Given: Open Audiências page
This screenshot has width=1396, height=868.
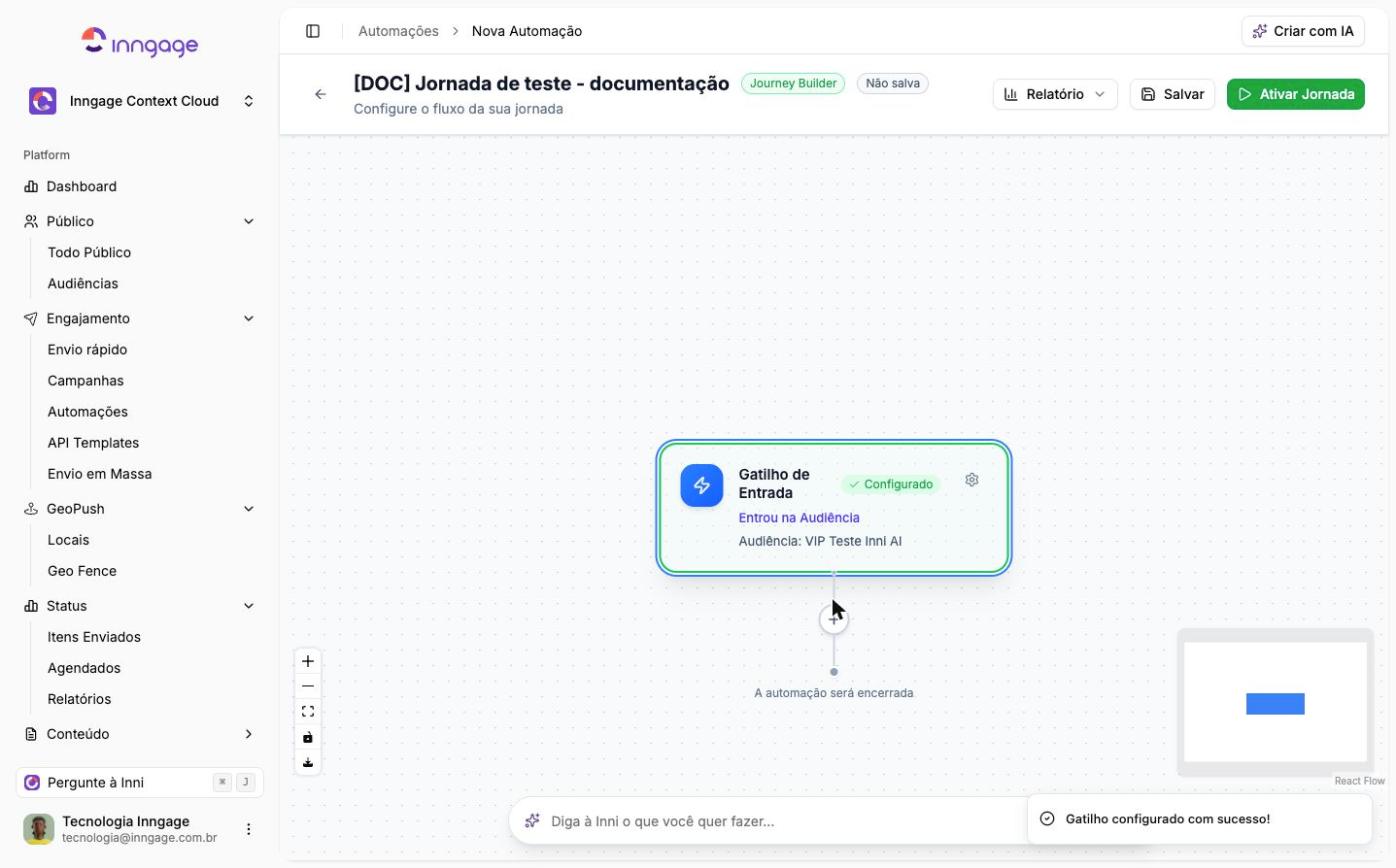Looking at the screenshot, I should (83, 284).
